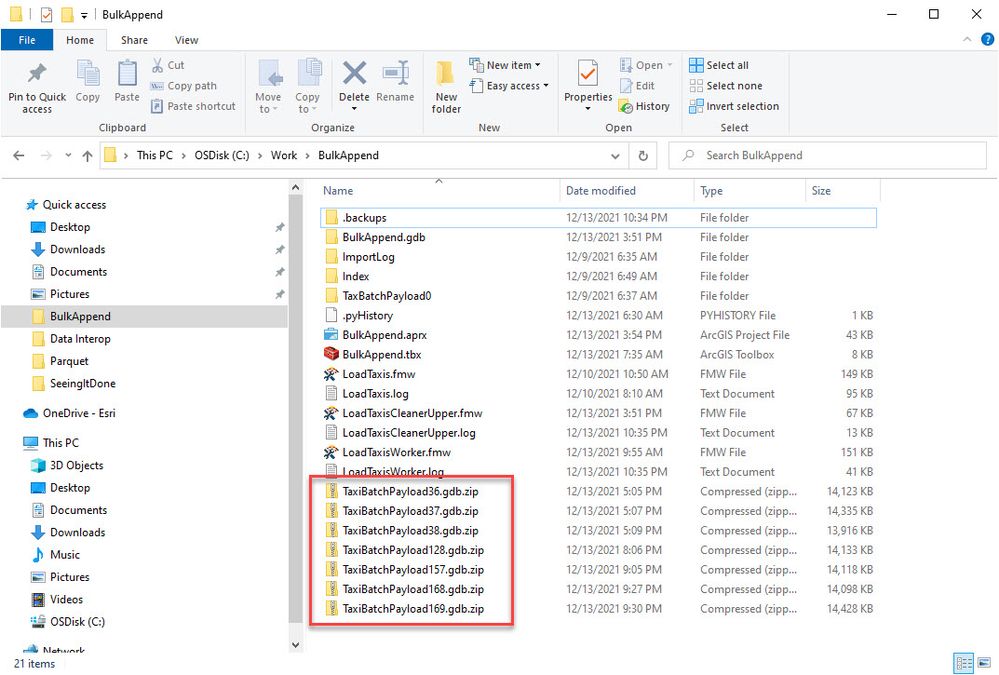Pin current folder to Quick access
Screen dimensions: 999x675
[36, 87]
